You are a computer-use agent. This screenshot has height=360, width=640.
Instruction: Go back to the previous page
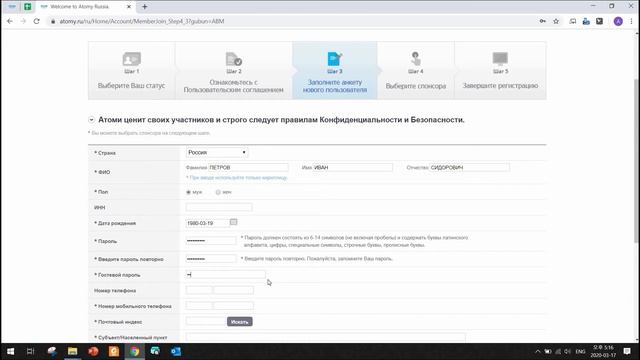click(x=10, y=21)
